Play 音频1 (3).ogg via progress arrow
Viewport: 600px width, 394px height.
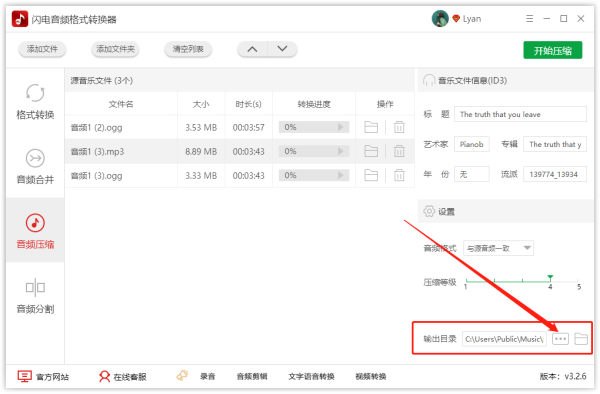341,176
